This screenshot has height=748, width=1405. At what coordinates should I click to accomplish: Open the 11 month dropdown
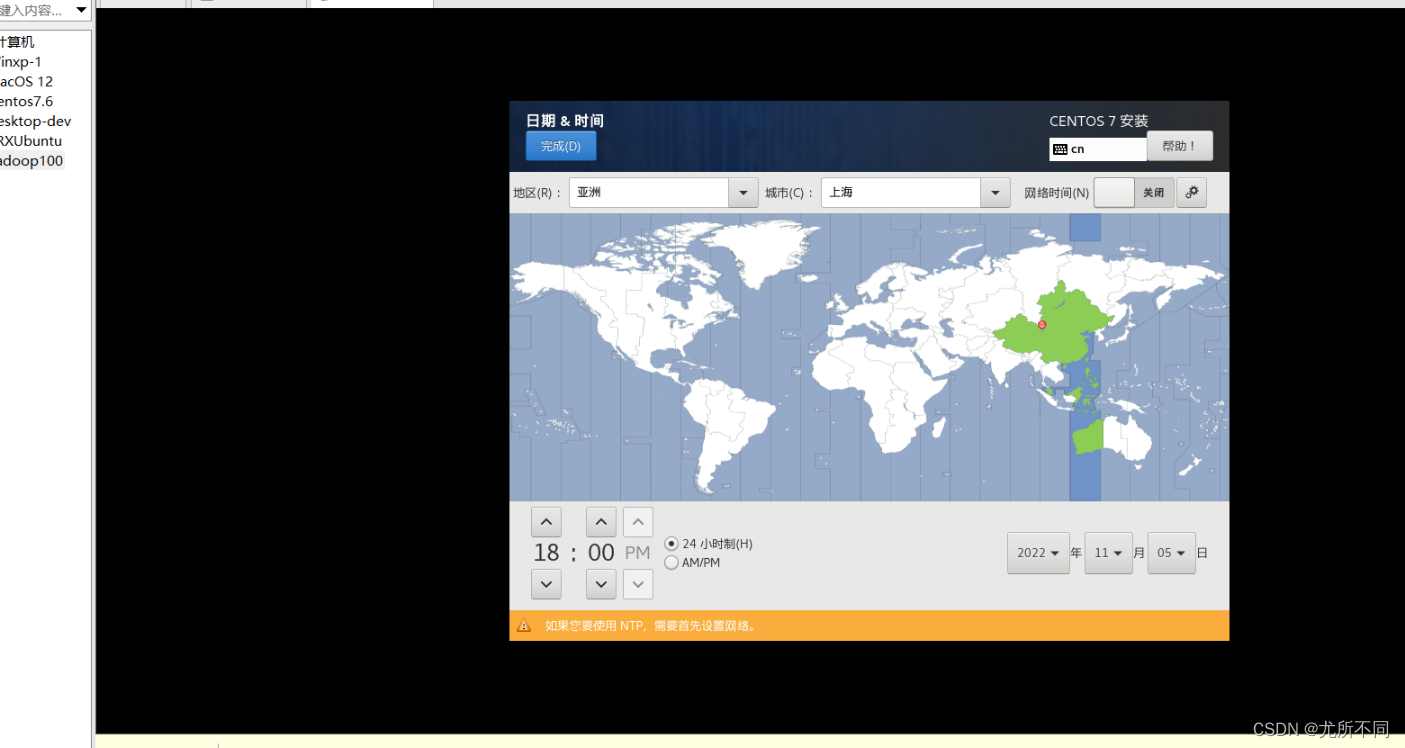click(x=1108, y=553)
